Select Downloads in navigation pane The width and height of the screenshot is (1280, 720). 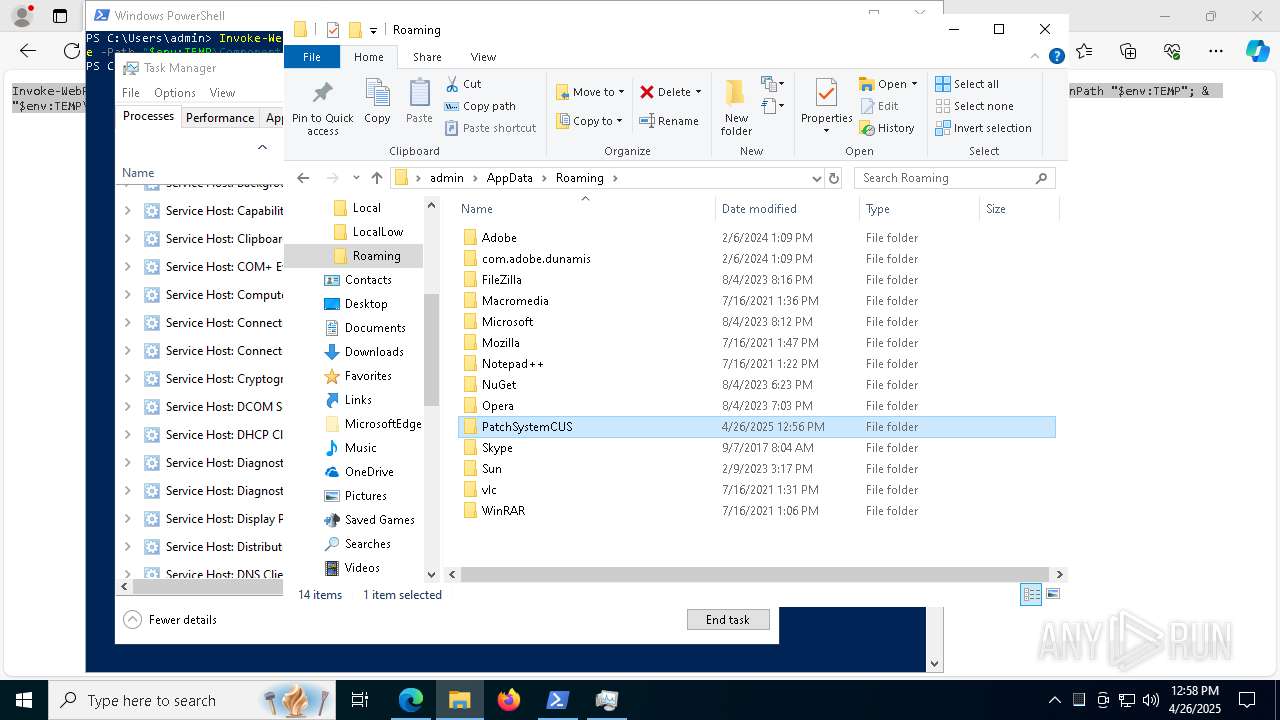point(374,352)
